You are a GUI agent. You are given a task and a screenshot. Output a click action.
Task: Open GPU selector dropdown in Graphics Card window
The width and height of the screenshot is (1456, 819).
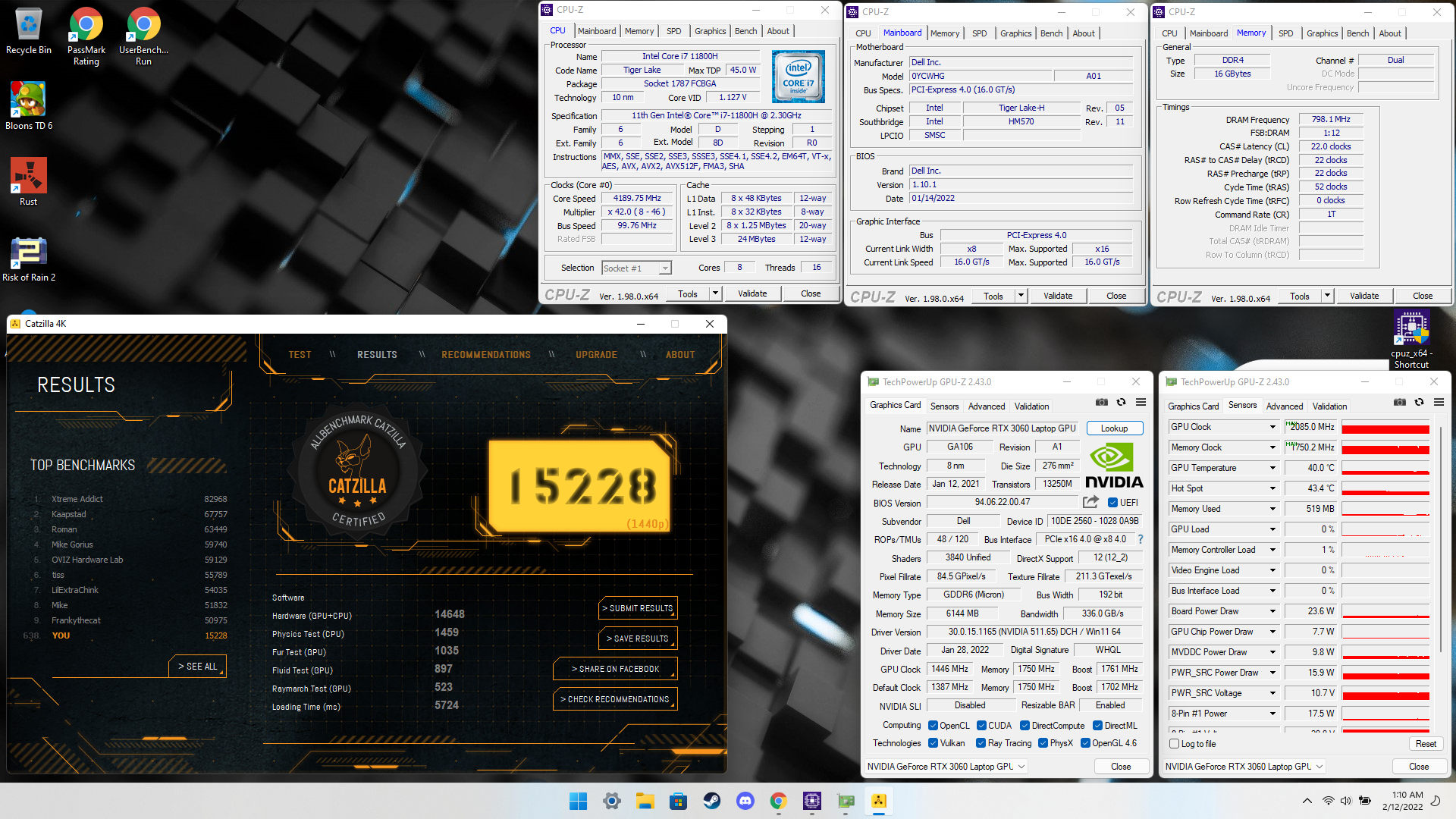(x=946, y=767)
